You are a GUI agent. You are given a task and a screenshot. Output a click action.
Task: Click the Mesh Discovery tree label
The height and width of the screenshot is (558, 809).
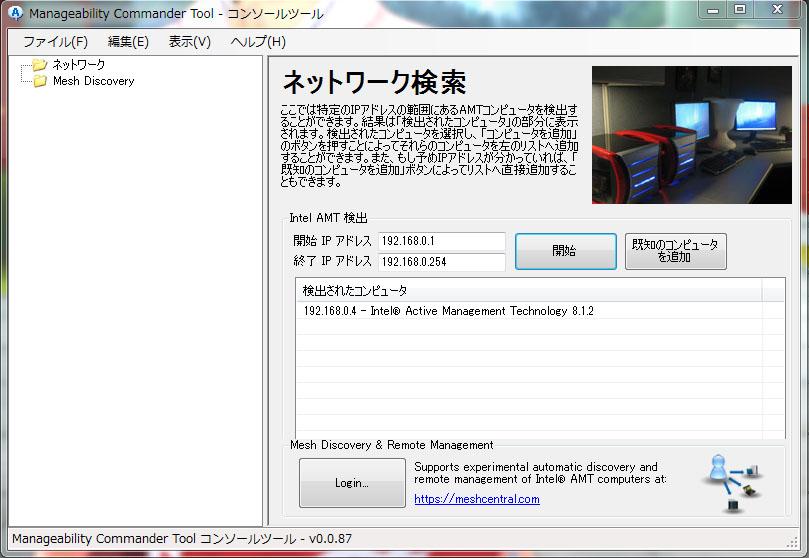(x=93, y=81)
